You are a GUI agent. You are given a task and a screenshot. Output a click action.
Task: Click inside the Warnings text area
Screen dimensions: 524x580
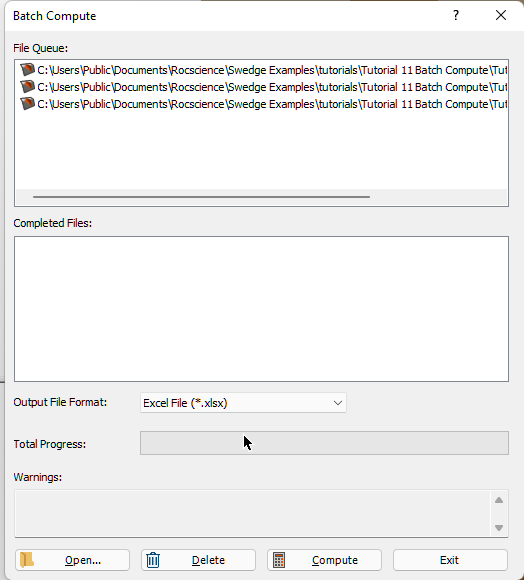pos(252,513)
